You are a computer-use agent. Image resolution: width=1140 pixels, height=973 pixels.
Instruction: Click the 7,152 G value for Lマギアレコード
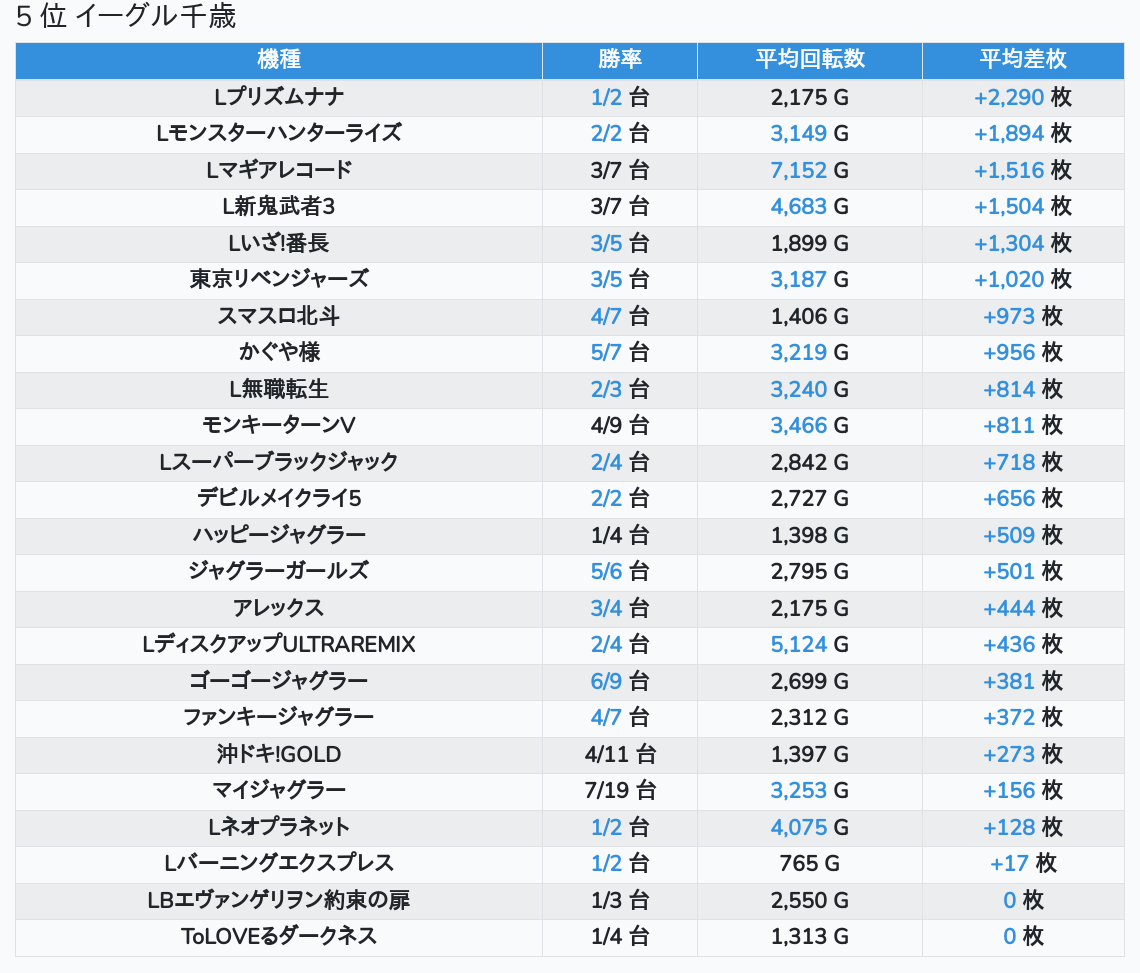click(x=809, y=170)
